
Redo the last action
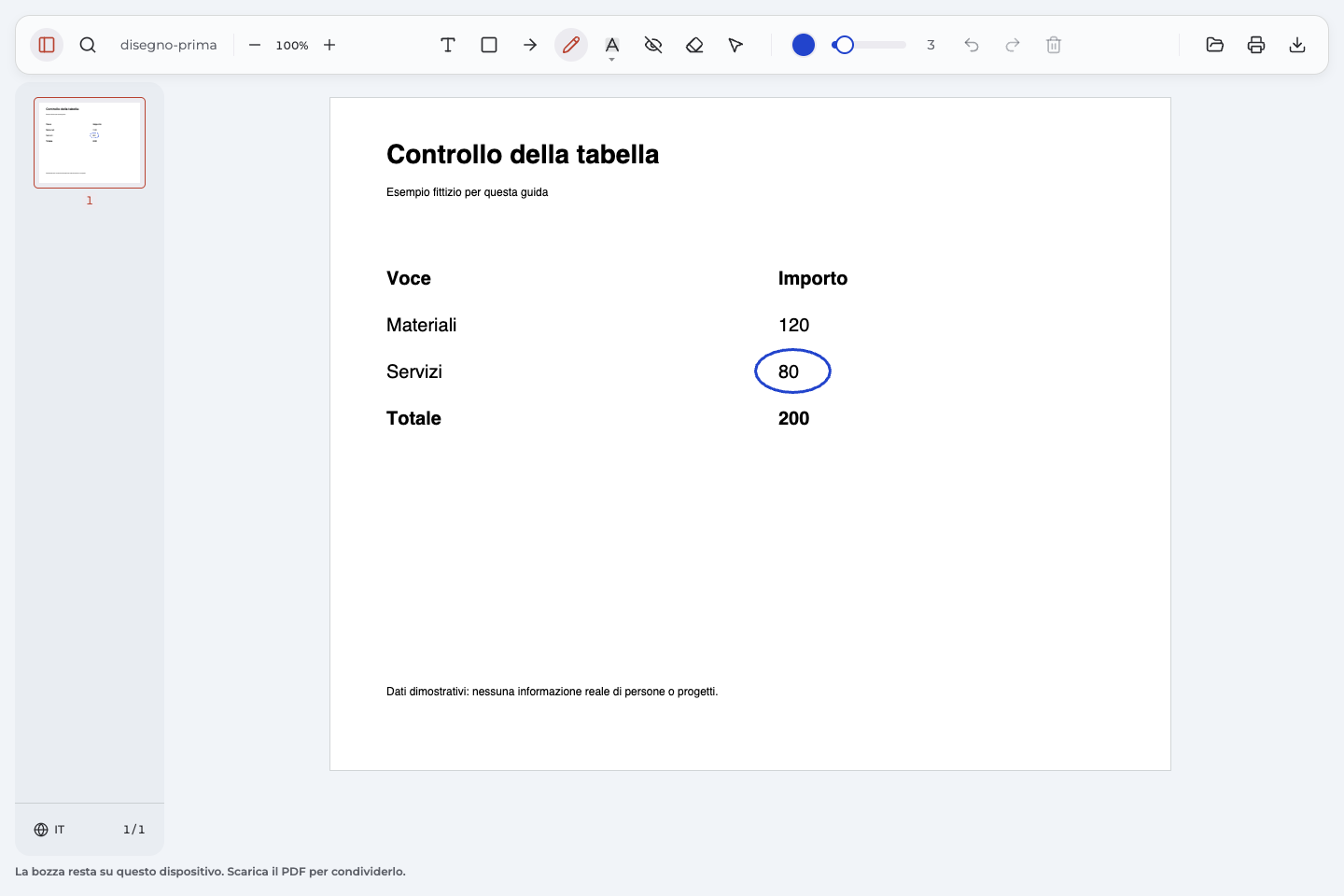(x=1013, y=45)
